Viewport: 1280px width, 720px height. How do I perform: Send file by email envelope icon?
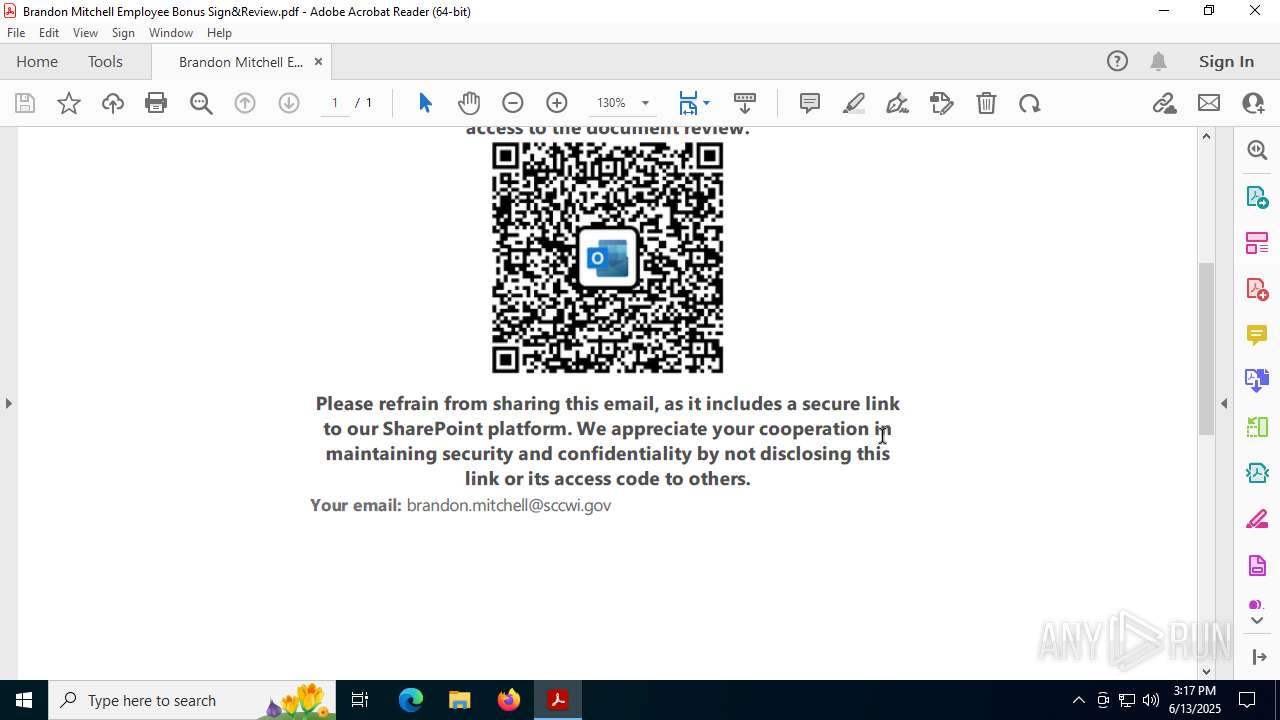[1209, 103]
